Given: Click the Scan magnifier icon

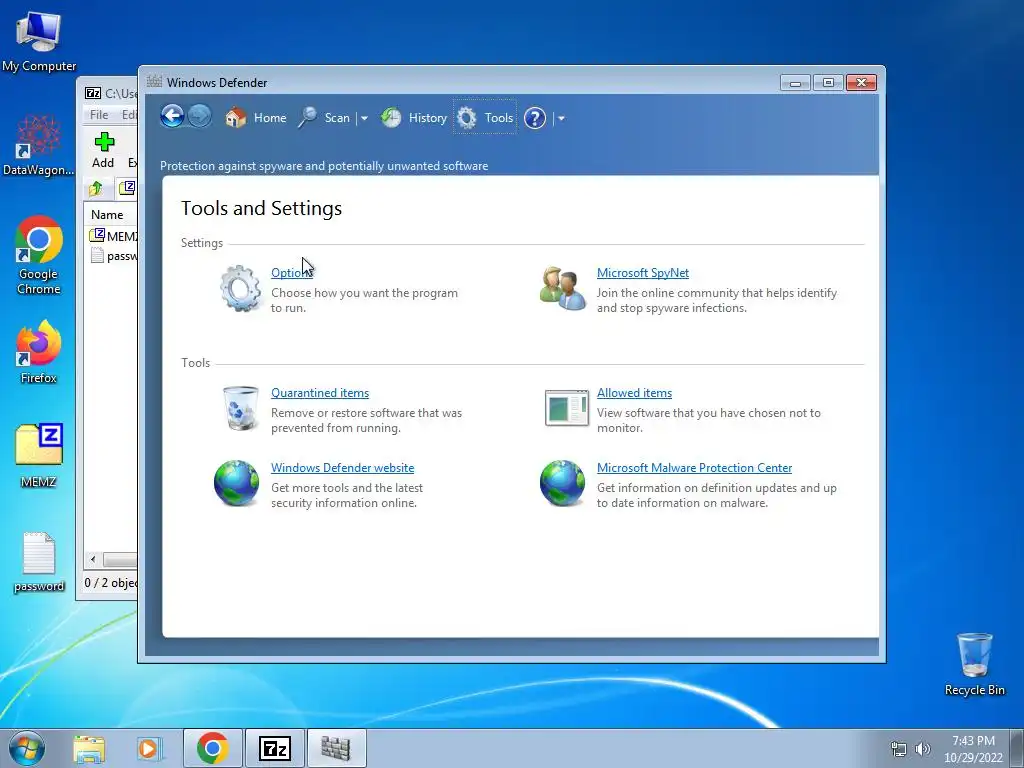Looking at the screenshot, I should coord(307,118).
